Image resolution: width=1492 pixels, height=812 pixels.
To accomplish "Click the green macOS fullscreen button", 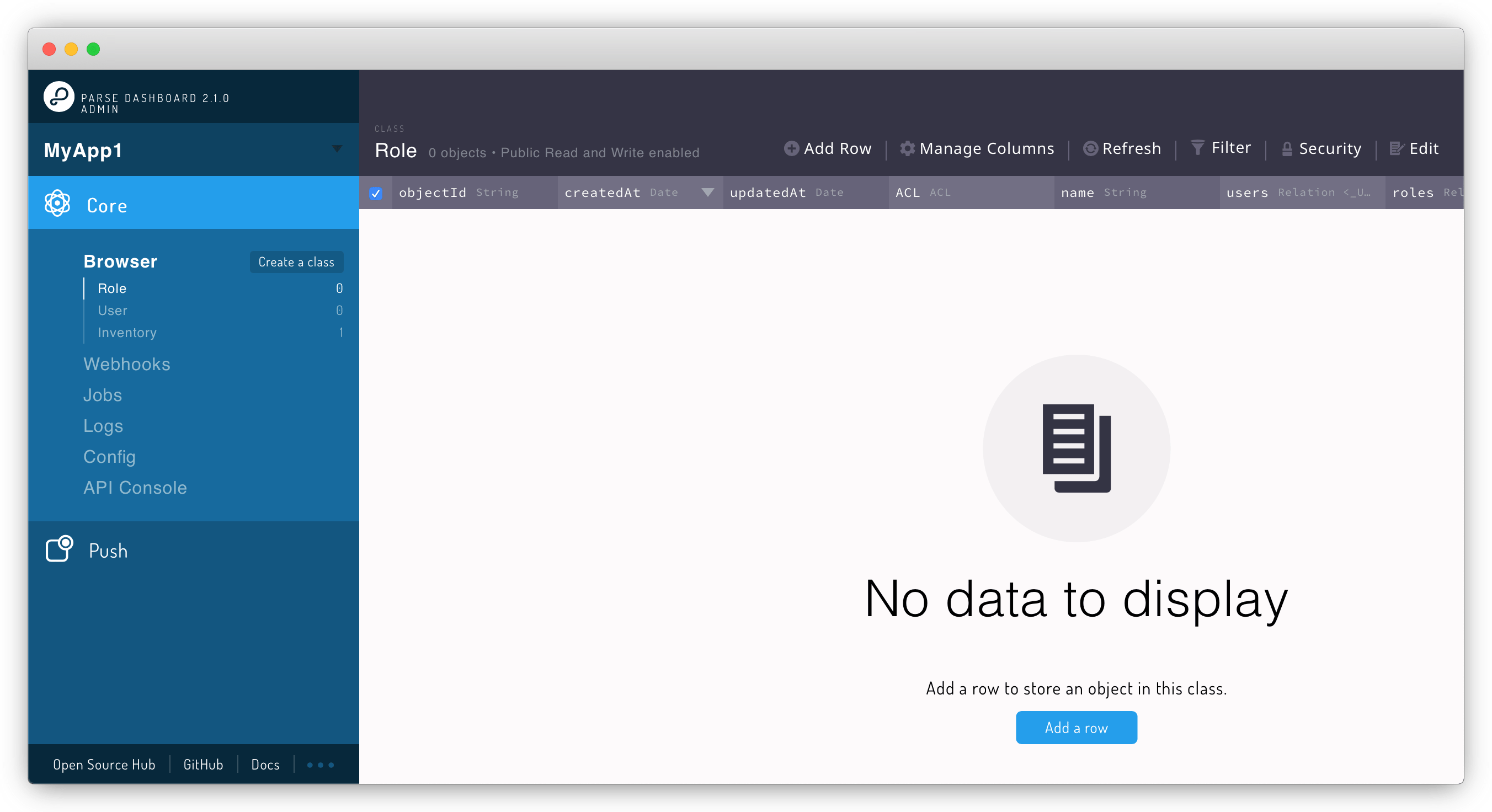I will [x=93, y=49].
